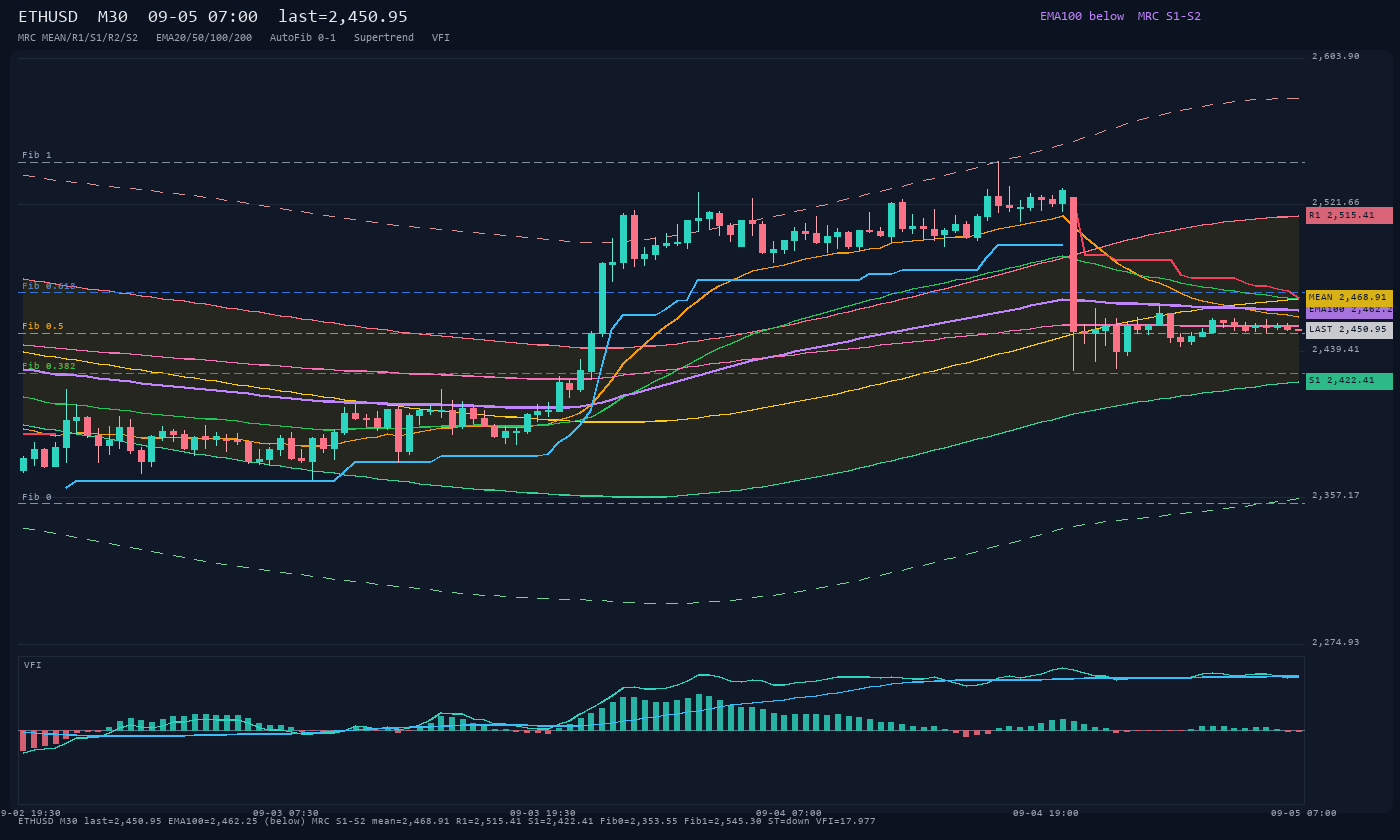1400x840 pixels.
Task: Click the 09-03 07:30 time axis label
Action: pyautogui.click(x=286, y=813)
